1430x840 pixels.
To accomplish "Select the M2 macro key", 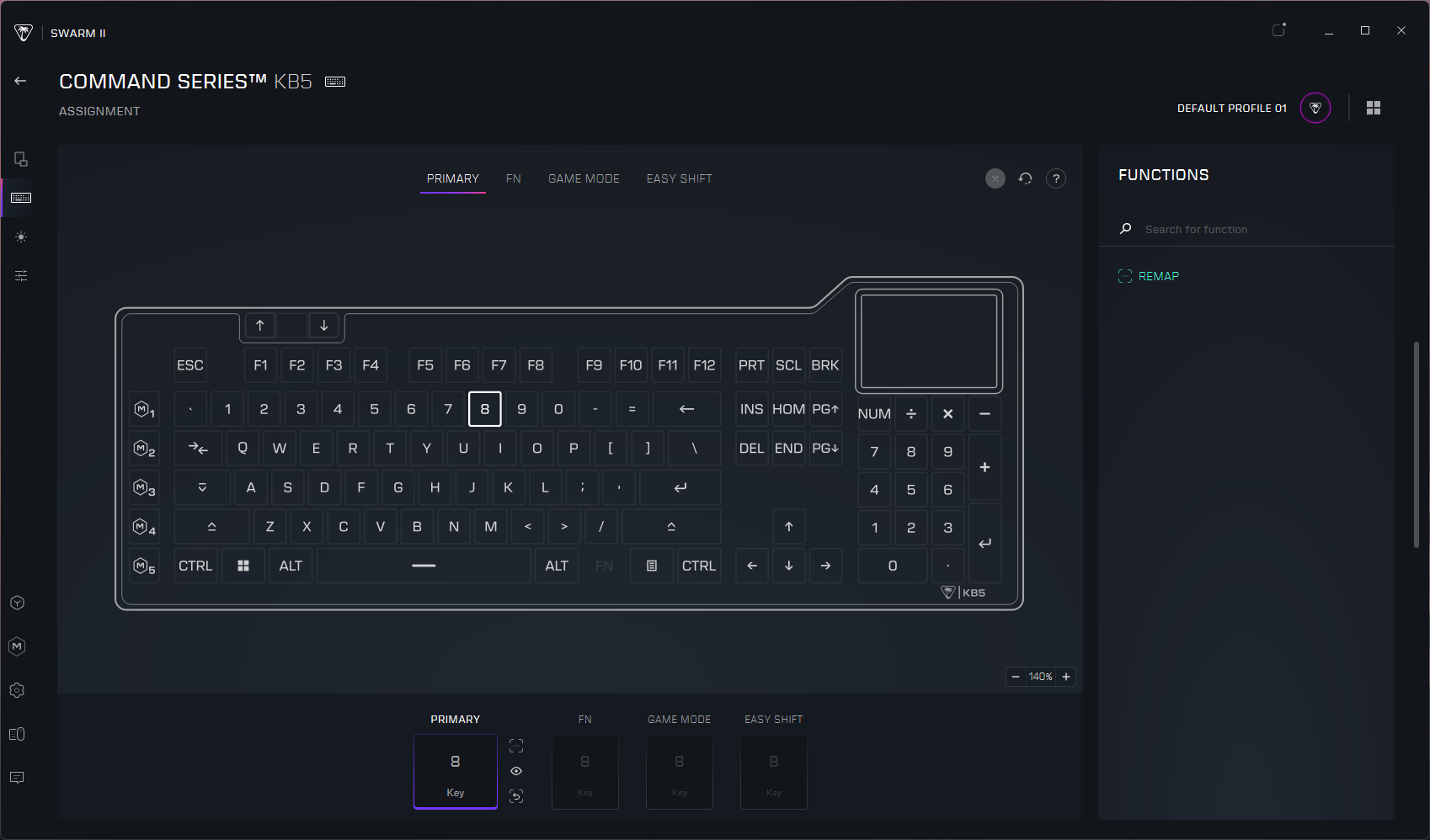I will click(145, 449).
